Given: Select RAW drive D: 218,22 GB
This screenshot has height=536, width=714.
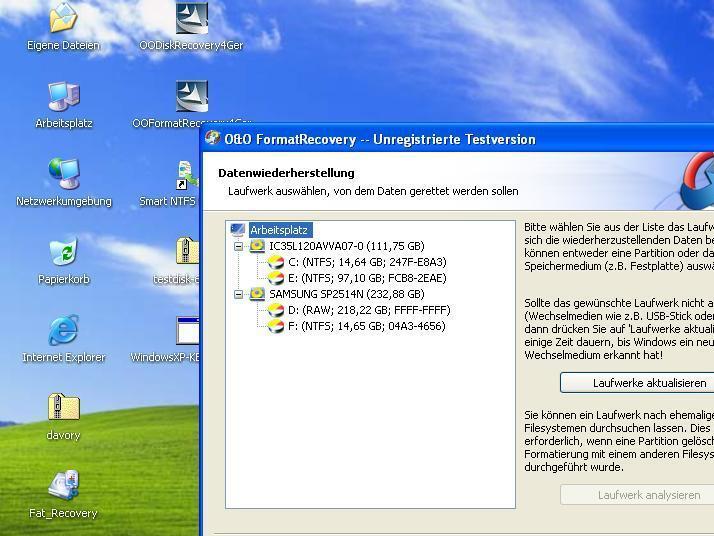Looking at the screenshot, I should point(366,310).
